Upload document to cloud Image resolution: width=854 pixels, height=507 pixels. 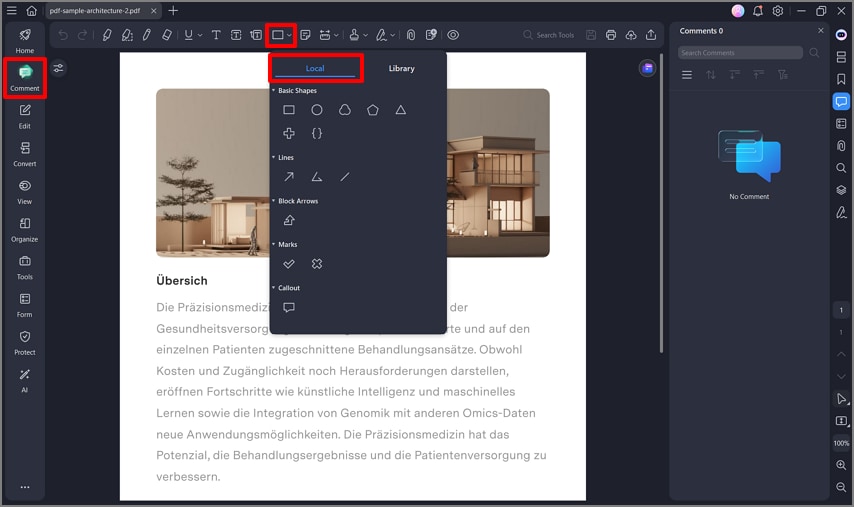(631, 35)
